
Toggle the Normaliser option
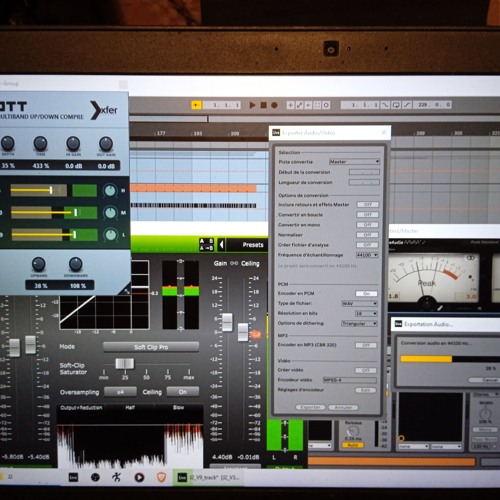point(367,235)
